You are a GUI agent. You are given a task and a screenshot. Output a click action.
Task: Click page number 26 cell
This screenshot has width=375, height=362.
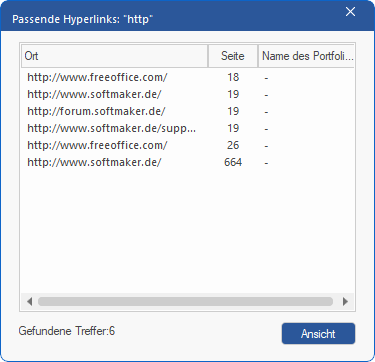click(x=233, y=145)
